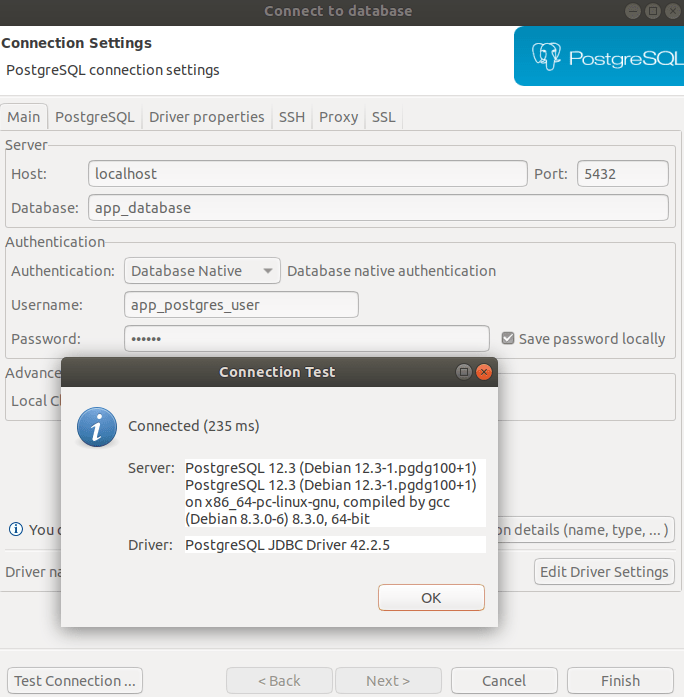684x697 pixels.
Task: Click the Edit Driver Settings button
Action: click(x=604, y=572)
